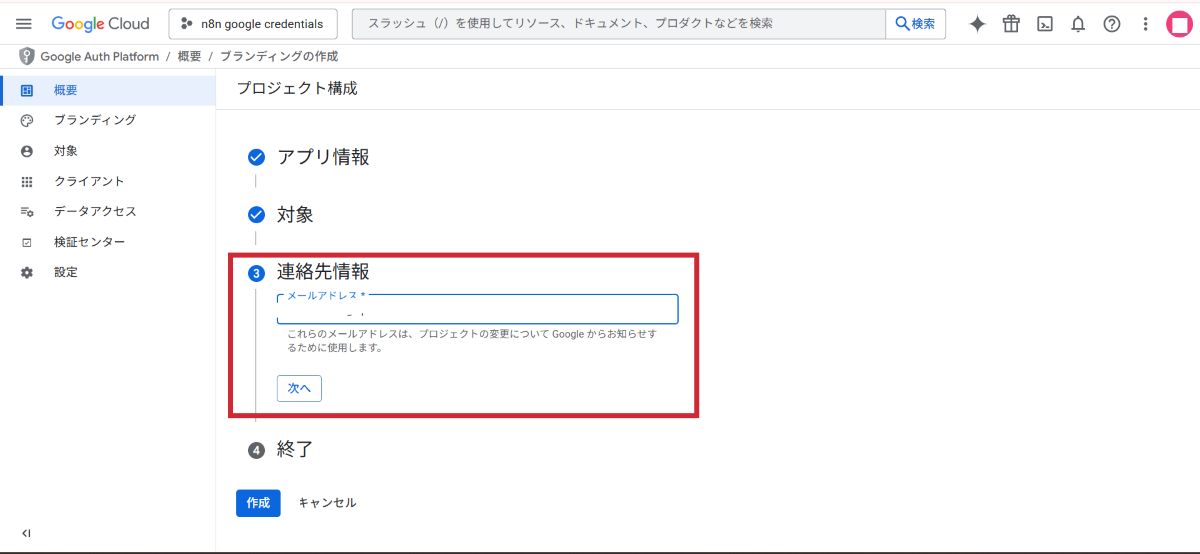Image resolution: width=1200 pixels, height=554 pixels.
Task: Focus the メールアドレス input field
Action: (477, 311)
